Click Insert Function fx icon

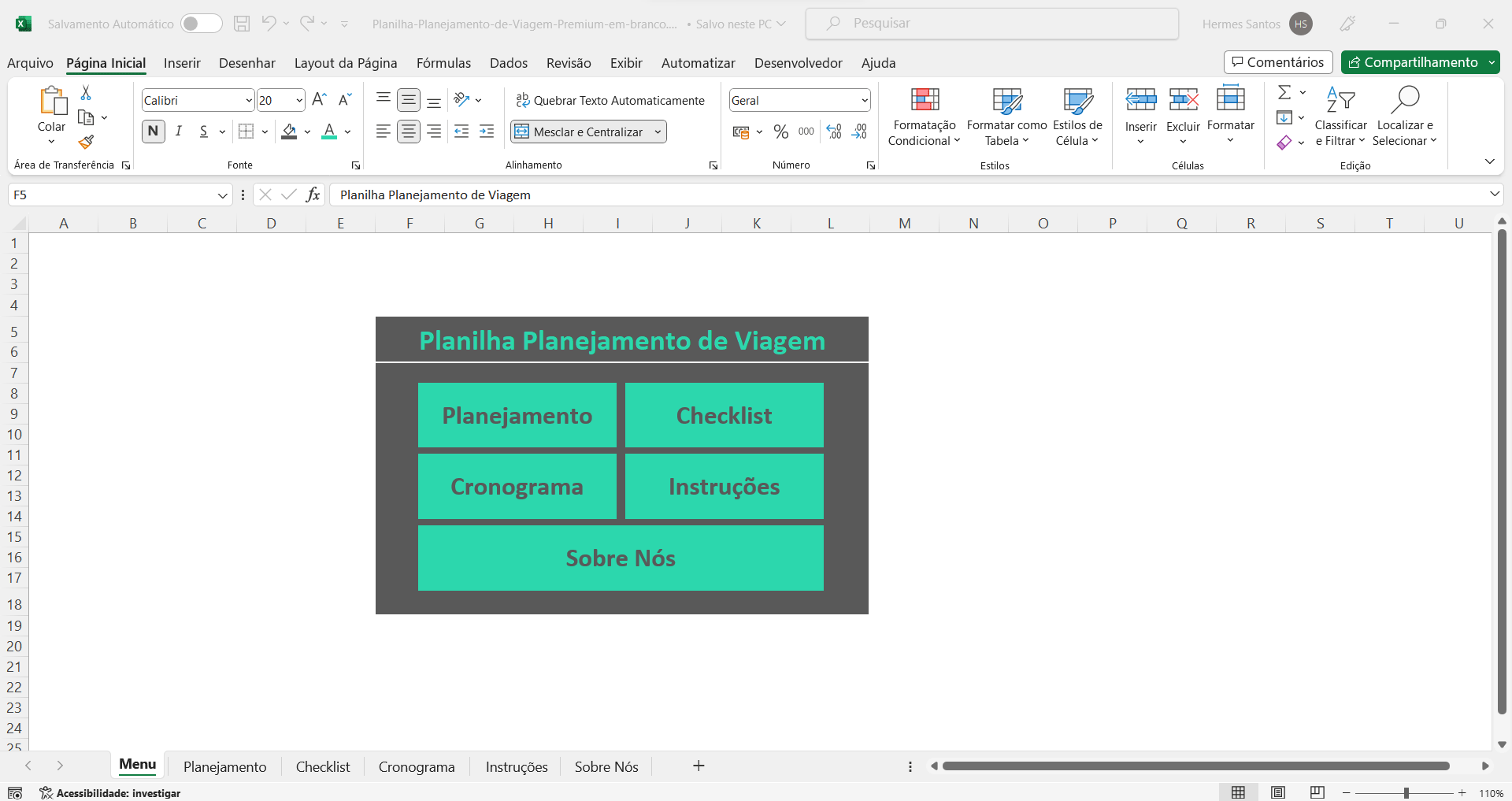point(313,195)
